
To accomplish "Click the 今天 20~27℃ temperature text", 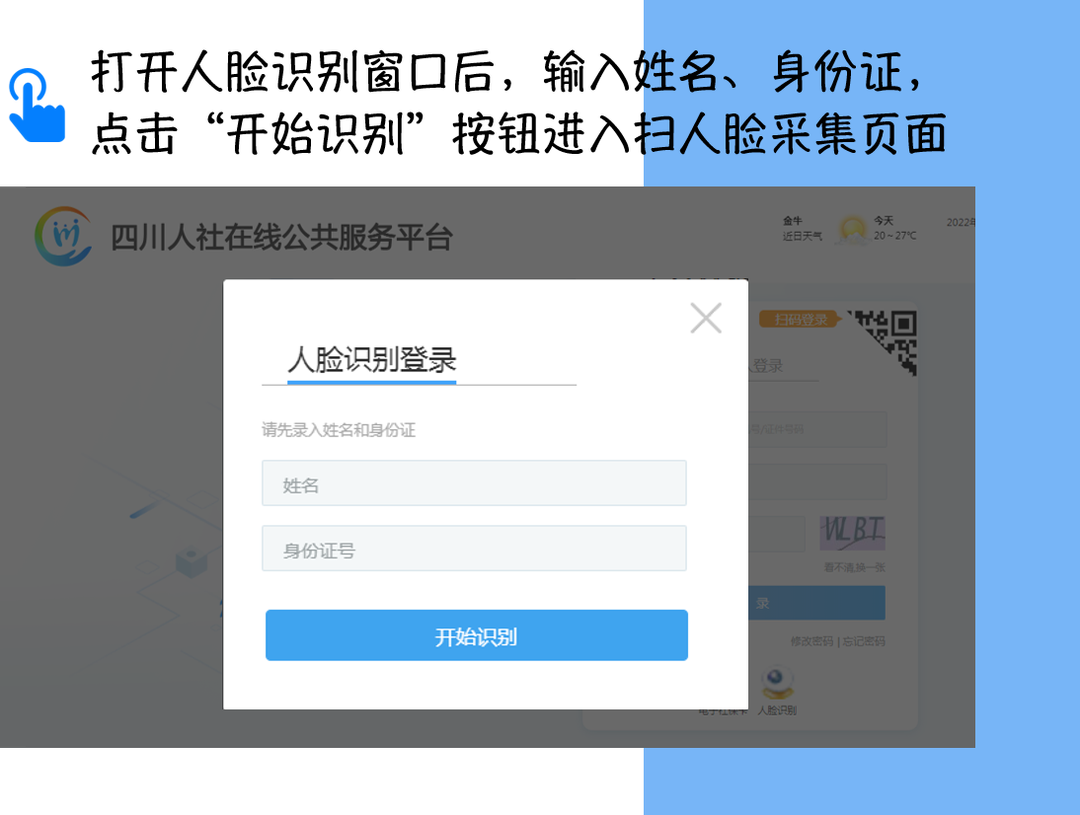I will coord(895,228).
